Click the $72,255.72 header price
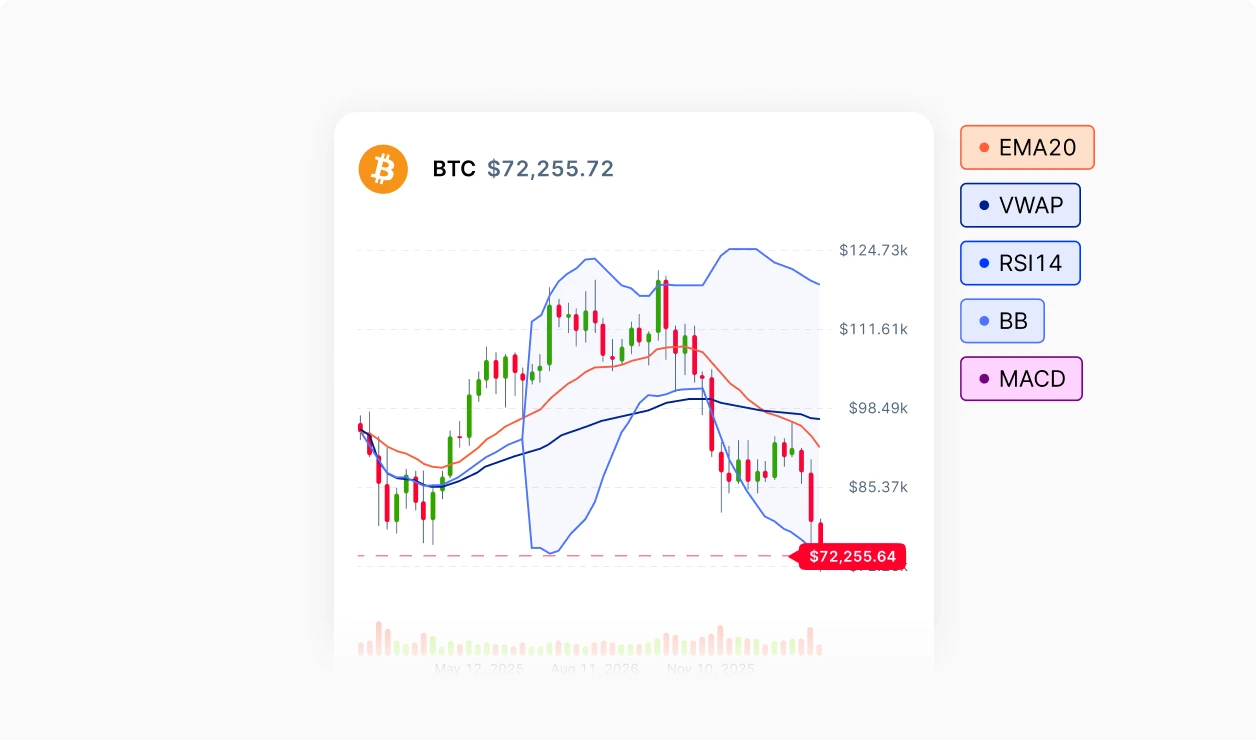 click(x=550, y=169)
